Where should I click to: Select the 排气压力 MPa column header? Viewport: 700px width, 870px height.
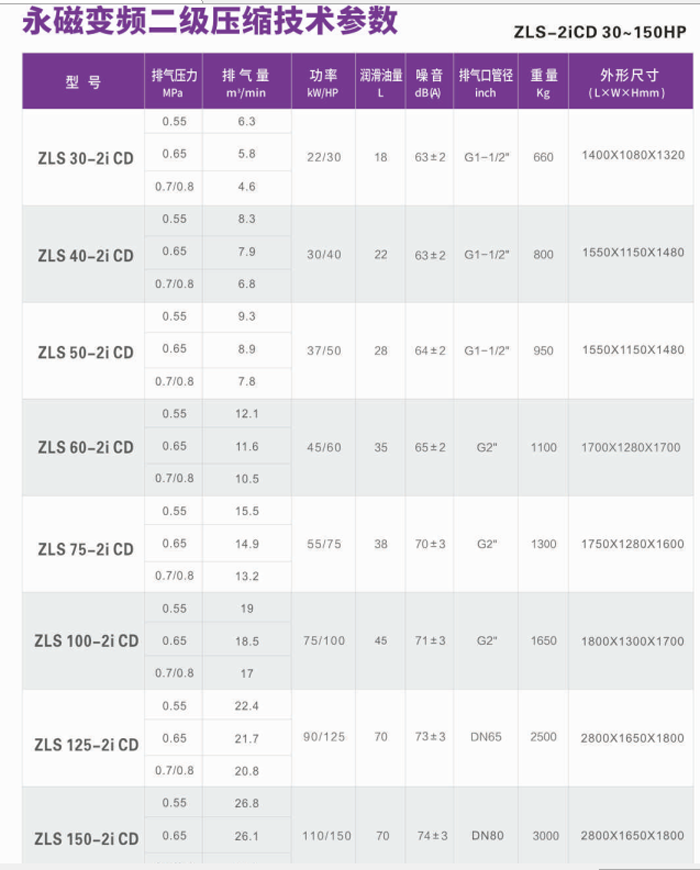point(174,83)
